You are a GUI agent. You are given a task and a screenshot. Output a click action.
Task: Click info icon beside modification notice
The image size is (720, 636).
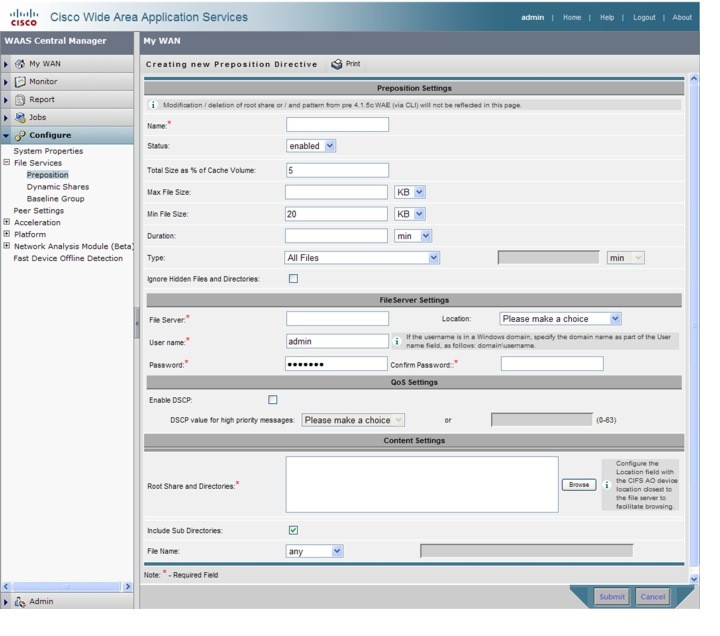pos(153,105)
